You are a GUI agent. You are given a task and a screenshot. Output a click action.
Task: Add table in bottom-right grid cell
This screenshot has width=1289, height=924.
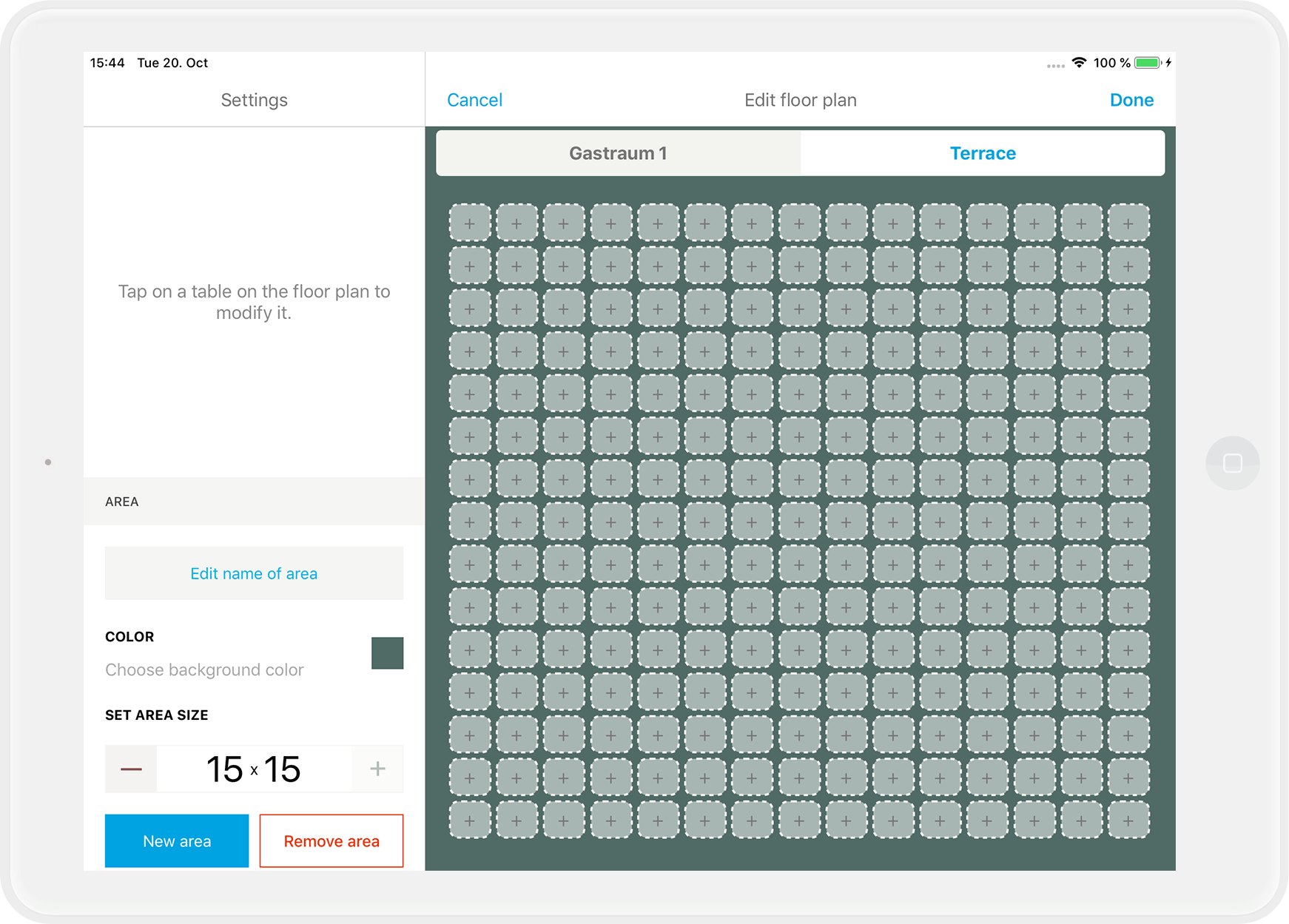pos(1128,820)
